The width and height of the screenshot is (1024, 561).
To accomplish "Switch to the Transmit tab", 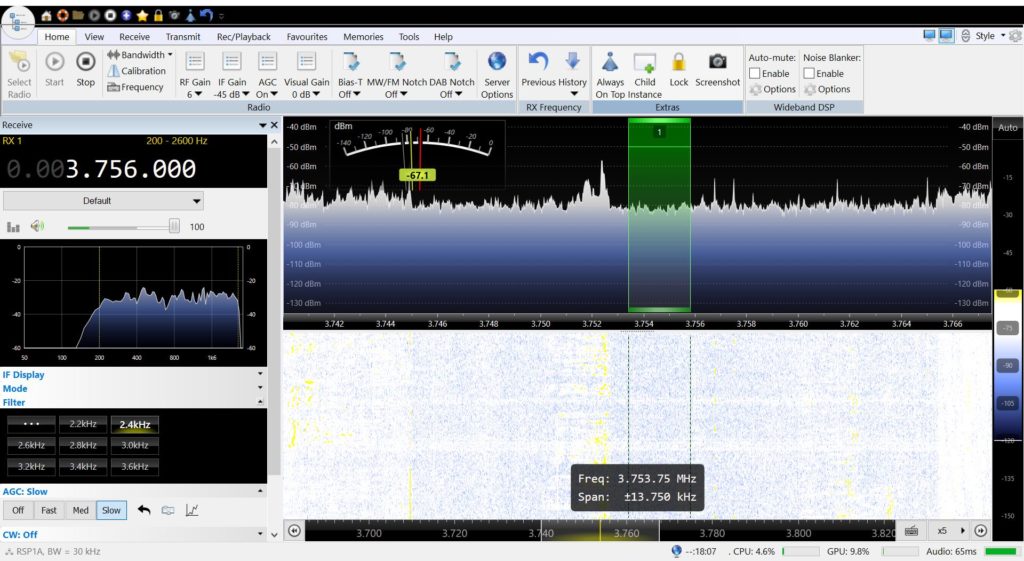I will click(183, 37).
